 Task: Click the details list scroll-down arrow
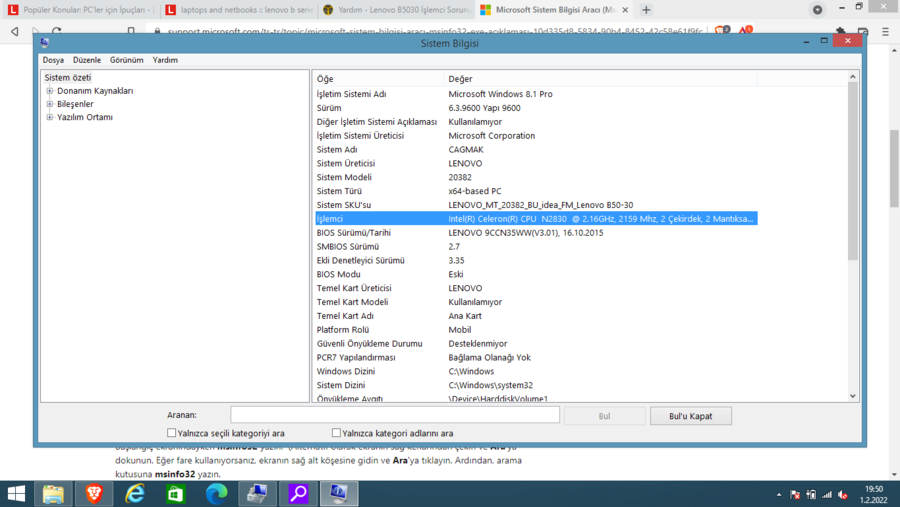852,396
